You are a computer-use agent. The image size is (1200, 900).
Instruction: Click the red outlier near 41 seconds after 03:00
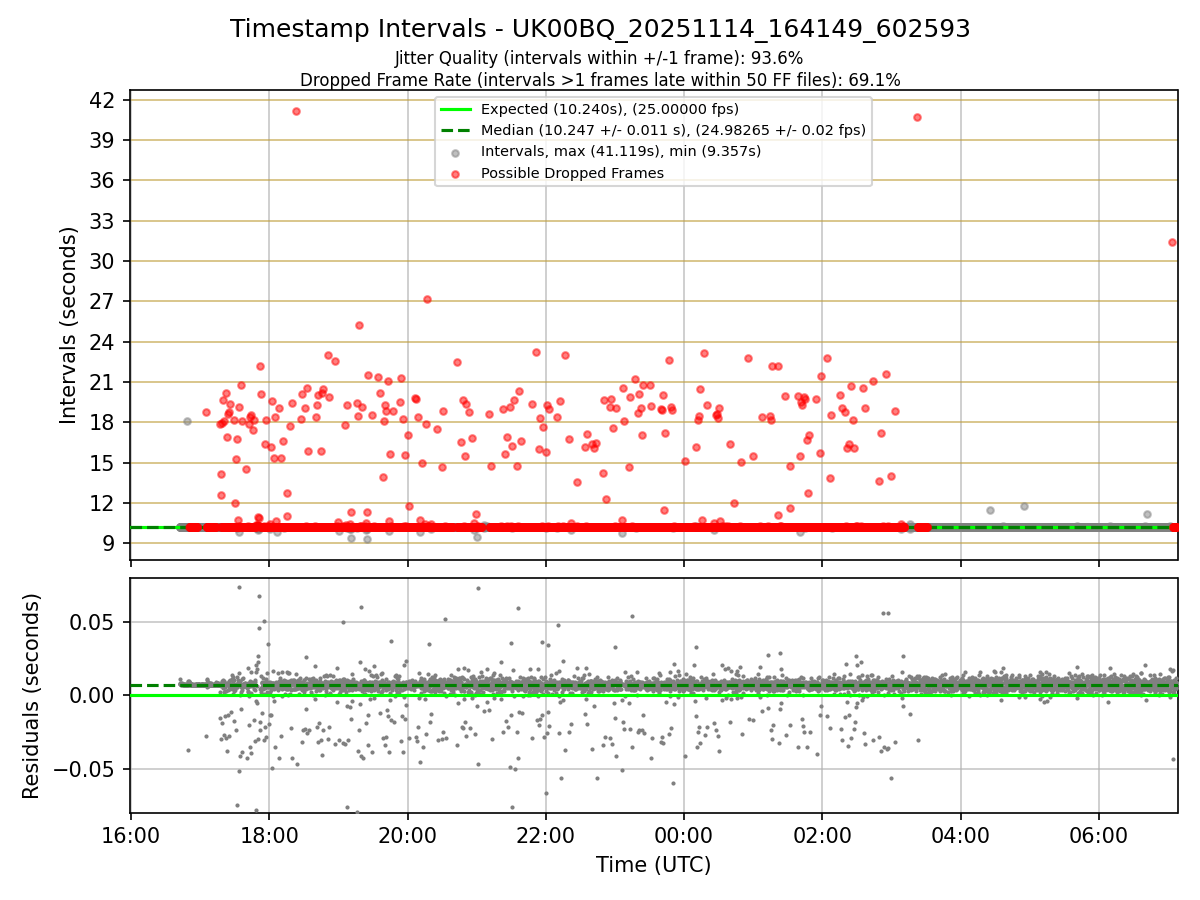917,117
